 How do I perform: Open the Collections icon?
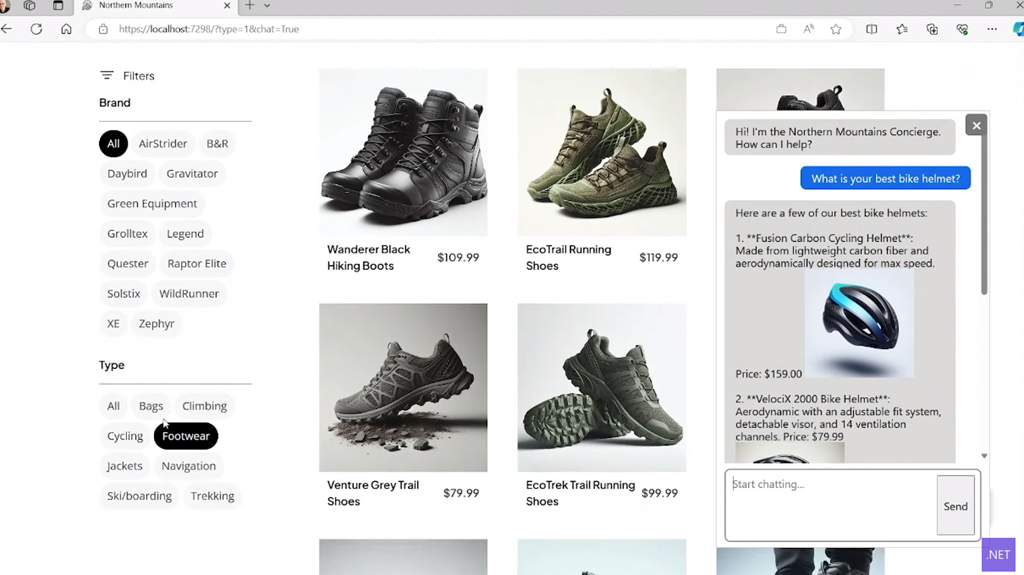pyautogui.click(x=932, y=29)
